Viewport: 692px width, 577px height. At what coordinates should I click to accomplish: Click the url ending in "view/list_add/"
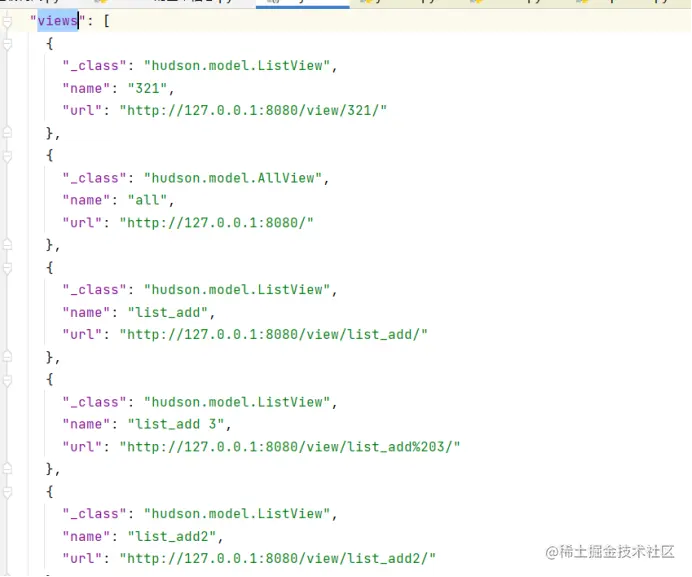274,335
